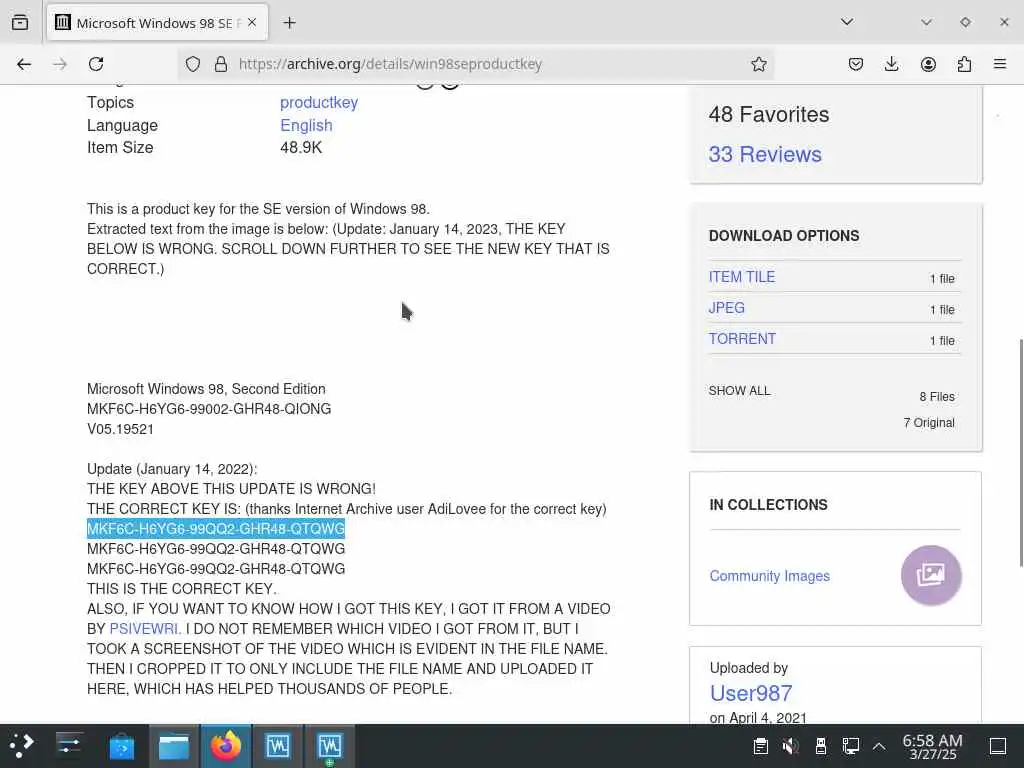Download the TORRENT file
1024x768 pixels.
[742, 339]
